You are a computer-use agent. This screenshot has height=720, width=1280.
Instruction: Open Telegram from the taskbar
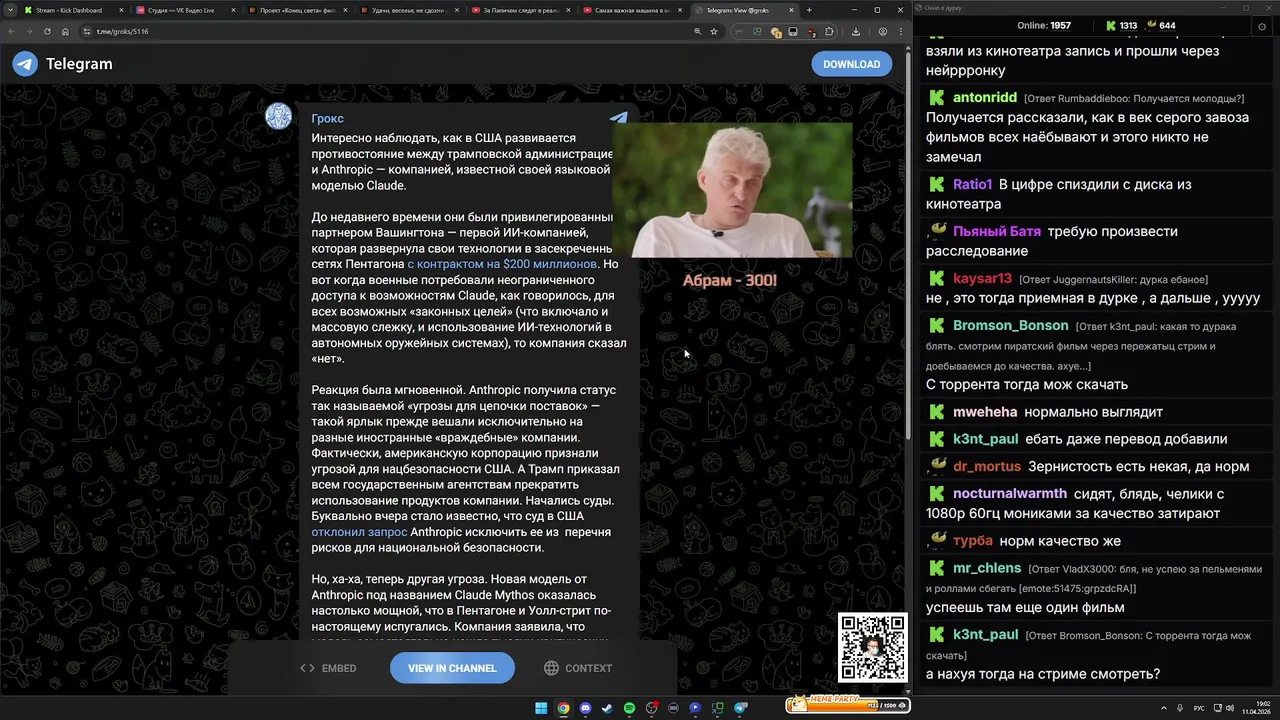(x=740, y=708)
